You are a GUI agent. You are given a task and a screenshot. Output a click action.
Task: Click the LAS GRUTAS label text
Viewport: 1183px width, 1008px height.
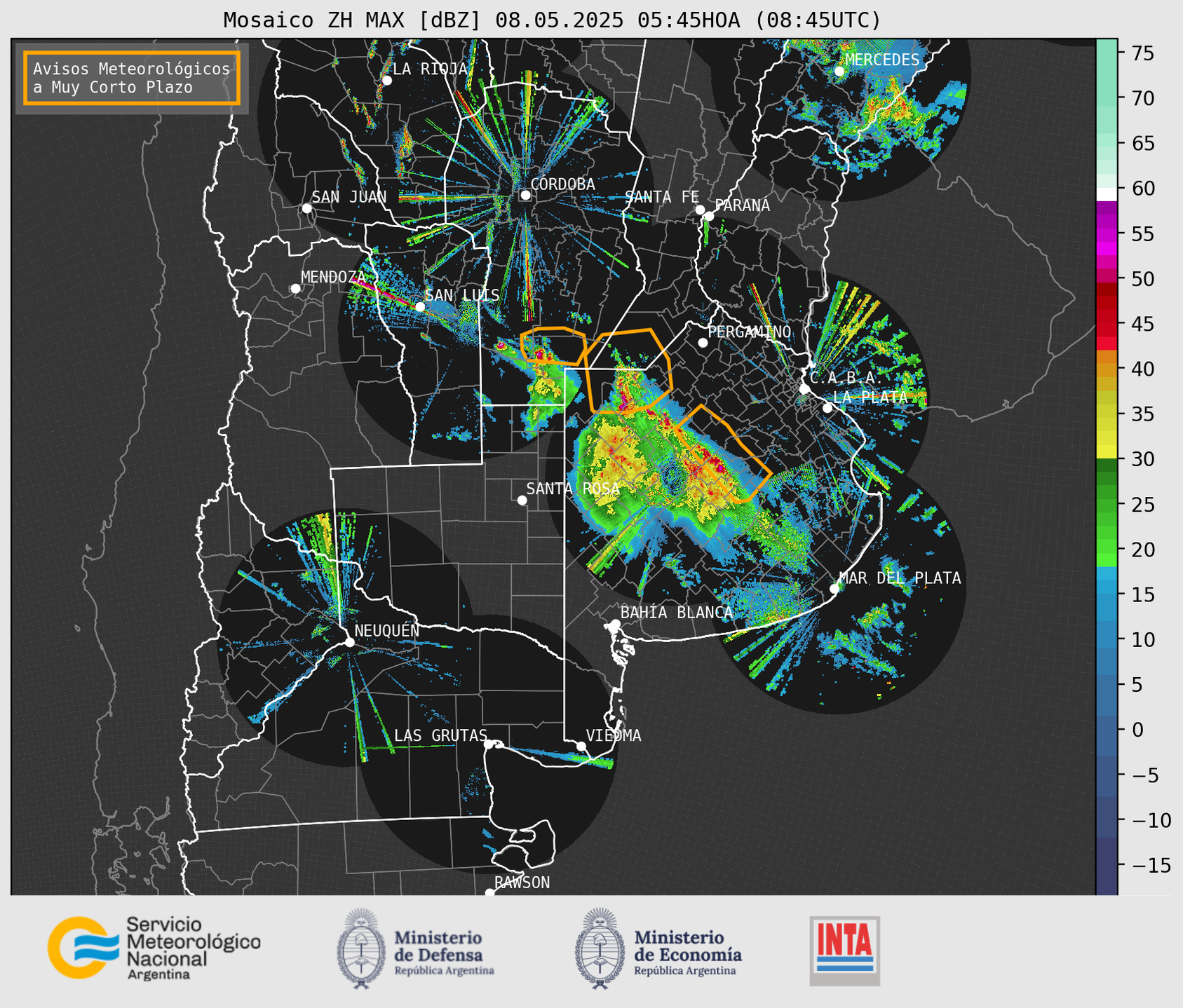(x=440, y=735)
